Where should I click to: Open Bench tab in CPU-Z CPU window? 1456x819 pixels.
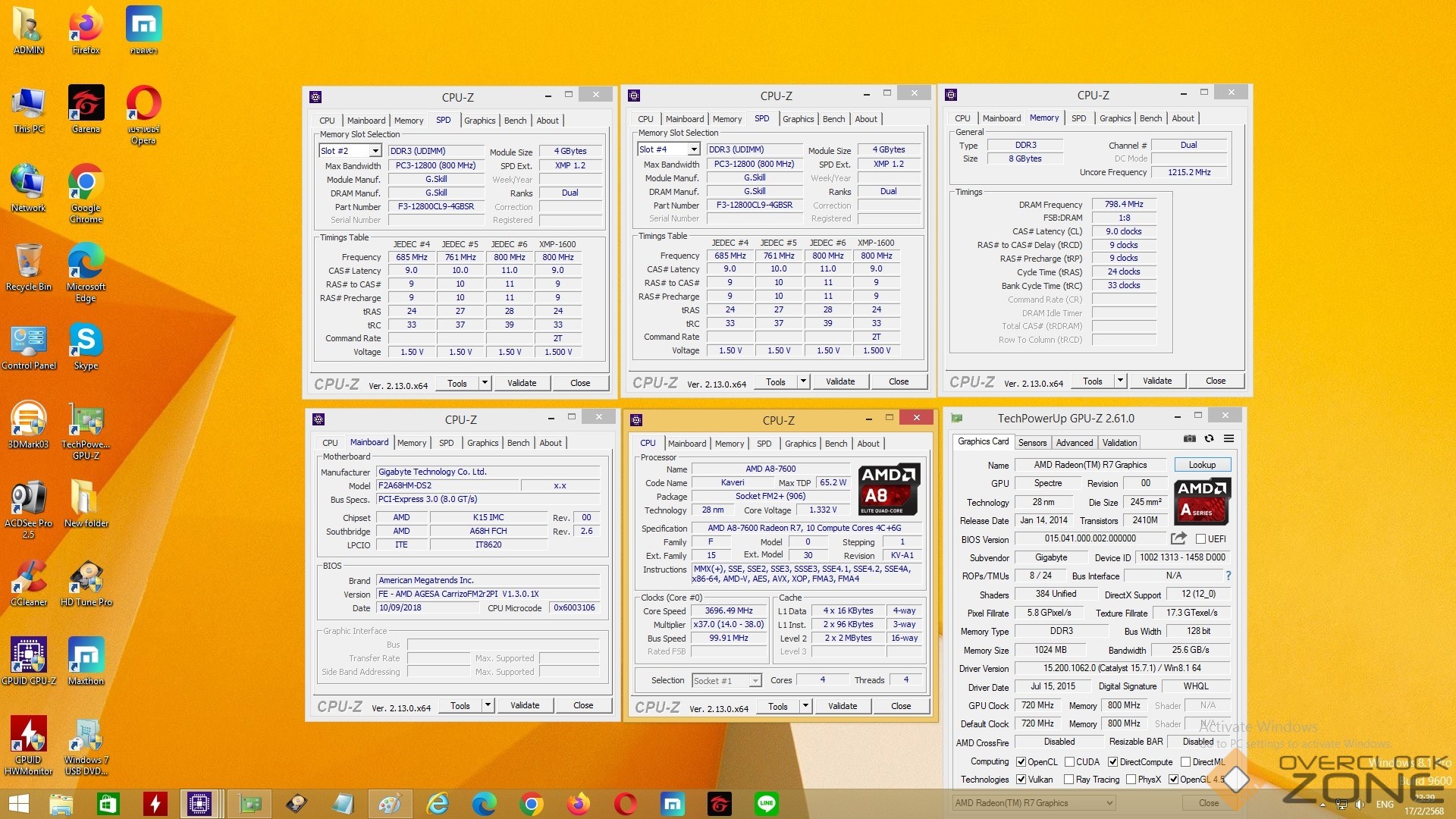point(836,444)
